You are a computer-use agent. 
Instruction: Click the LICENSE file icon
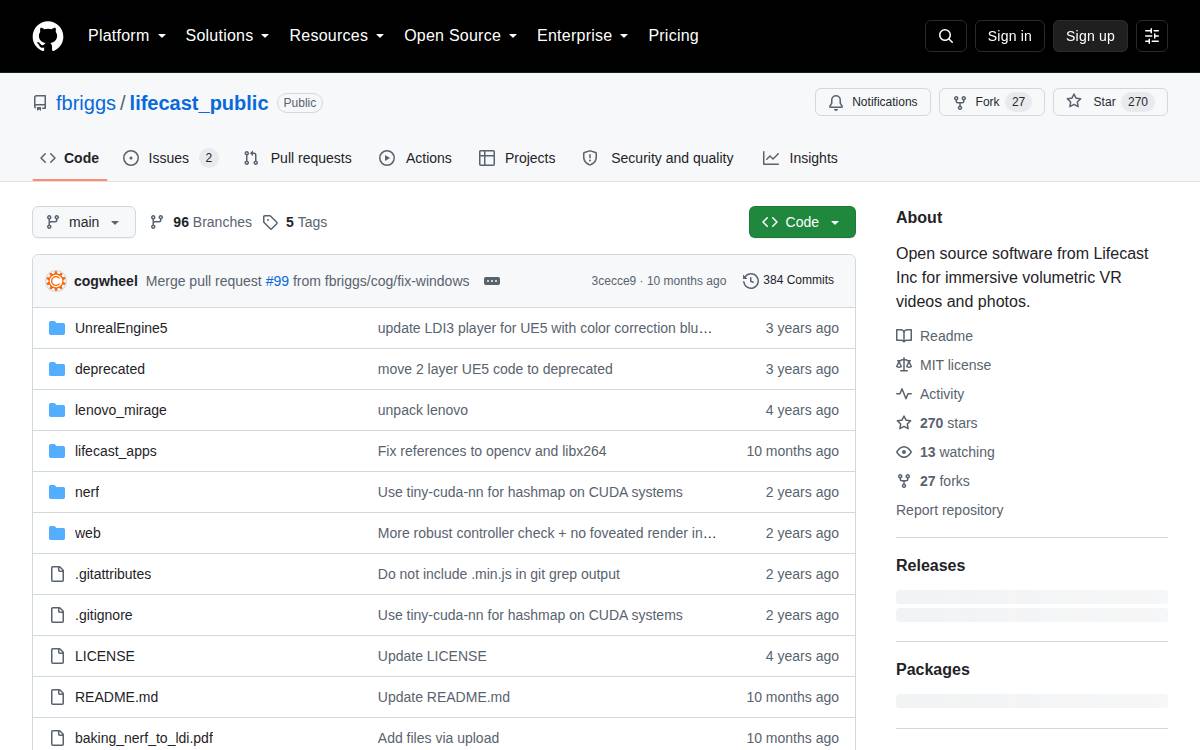[57, 656]
